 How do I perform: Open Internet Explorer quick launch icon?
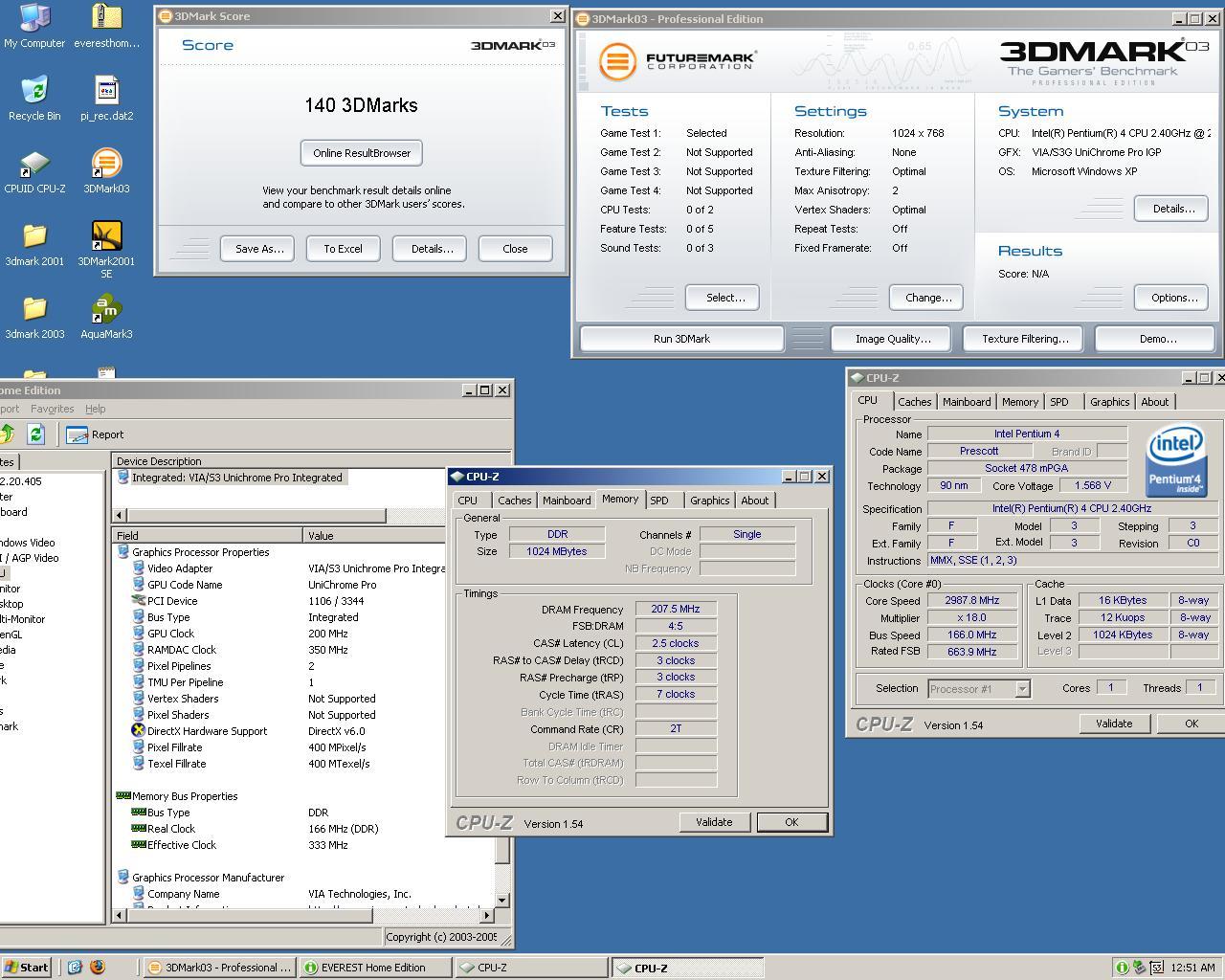point(75,968)
